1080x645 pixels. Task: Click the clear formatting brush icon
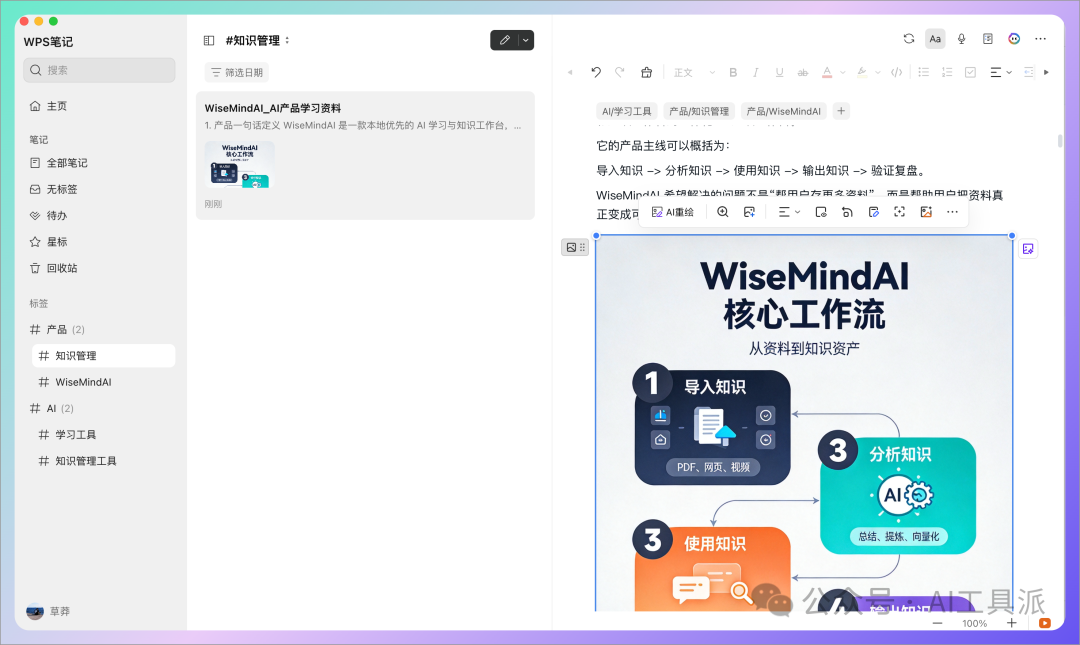pos(646,72)
